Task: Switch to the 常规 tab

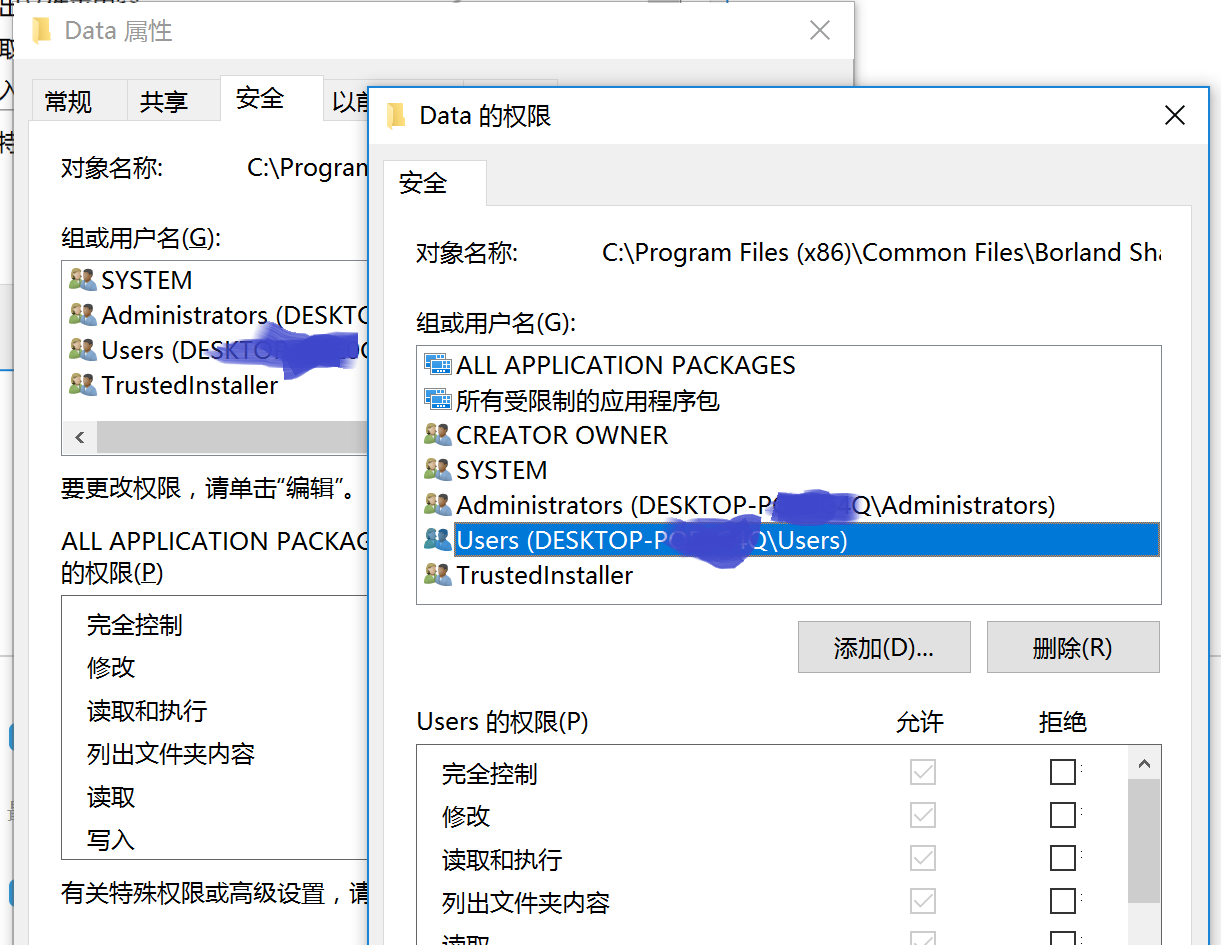Action: pyautogui.click(x=66, y=98)
